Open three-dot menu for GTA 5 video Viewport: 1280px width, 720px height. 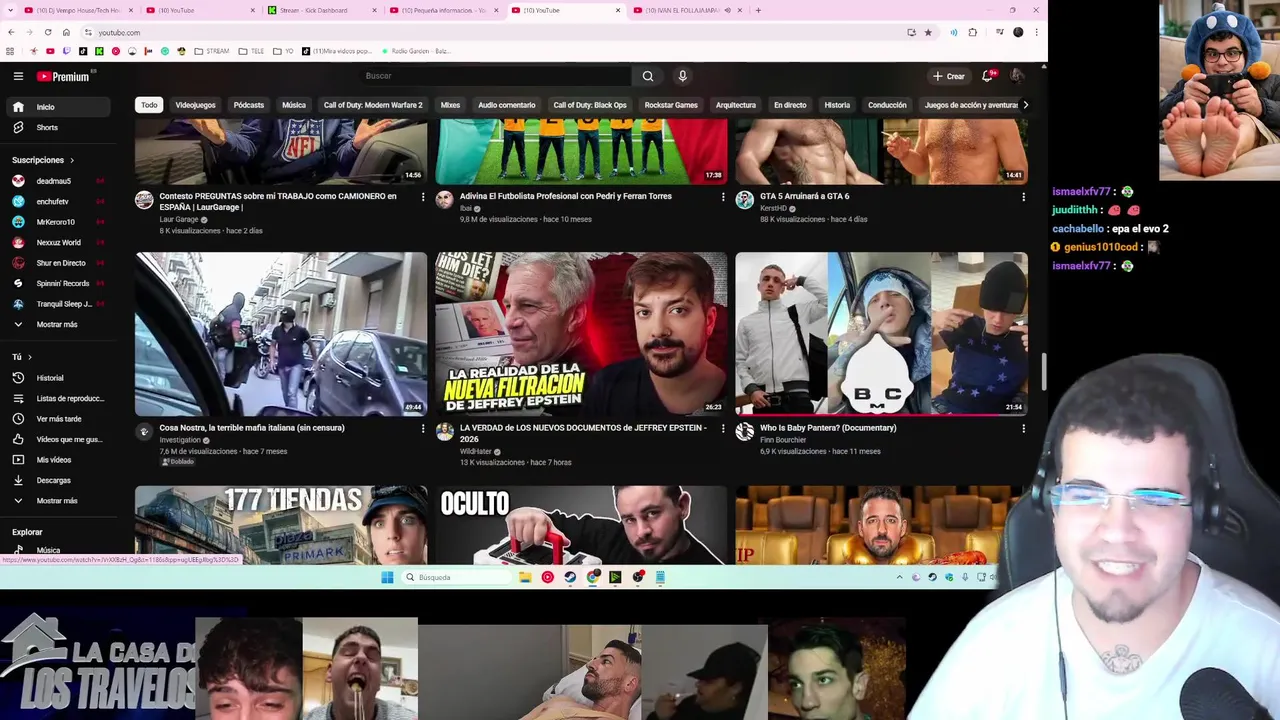[x=1022, y=197]
